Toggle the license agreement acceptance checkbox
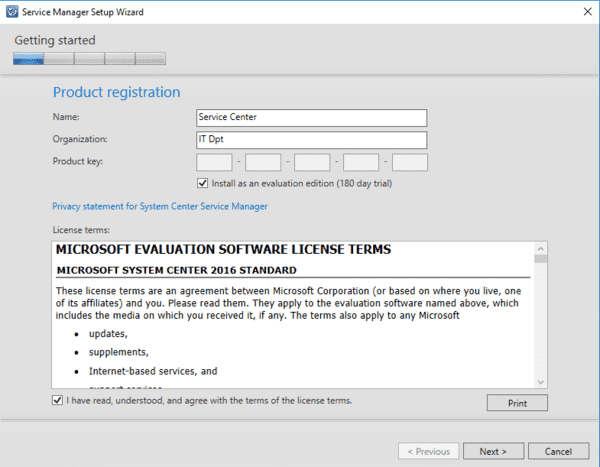 click(57, 400)
